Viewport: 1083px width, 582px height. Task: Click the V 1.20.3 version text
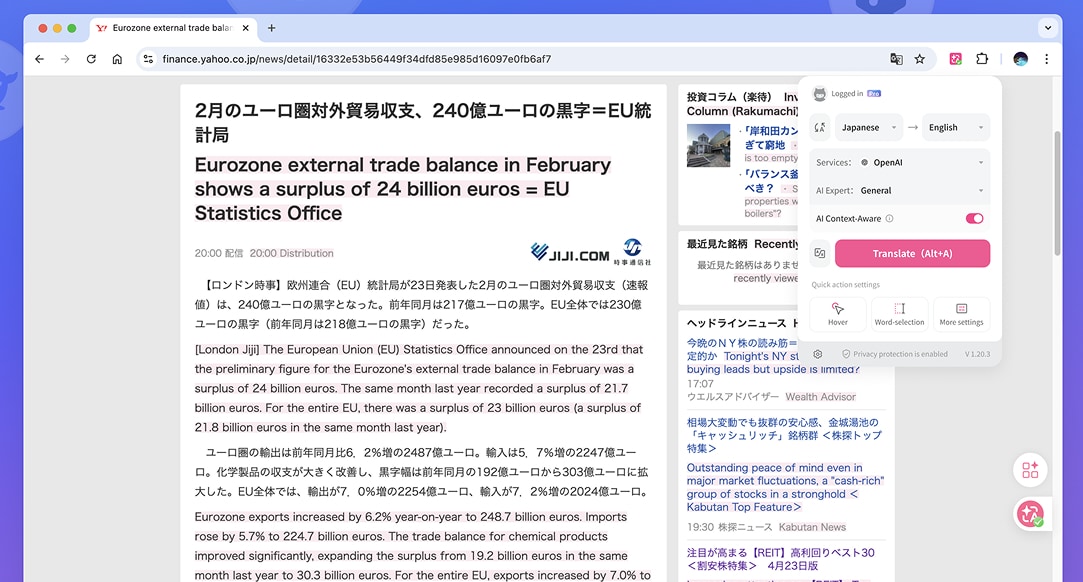point(977,354)
